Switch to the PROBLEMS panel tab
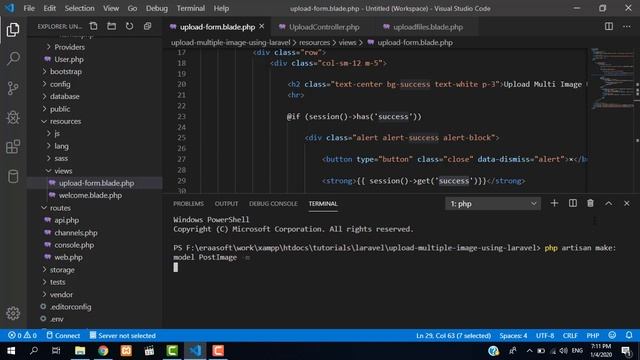 click(x=188, y=204)
